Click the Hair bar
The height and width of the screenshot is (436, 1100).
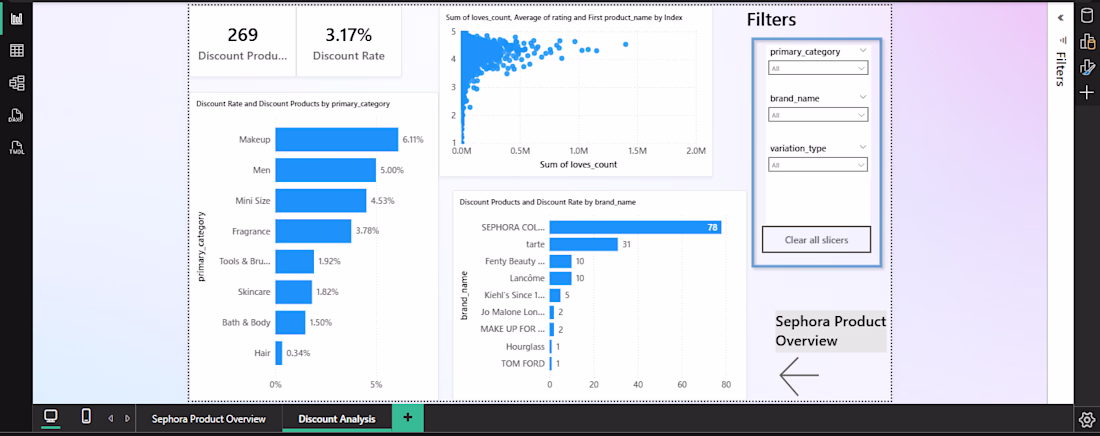tap(279, 353)
